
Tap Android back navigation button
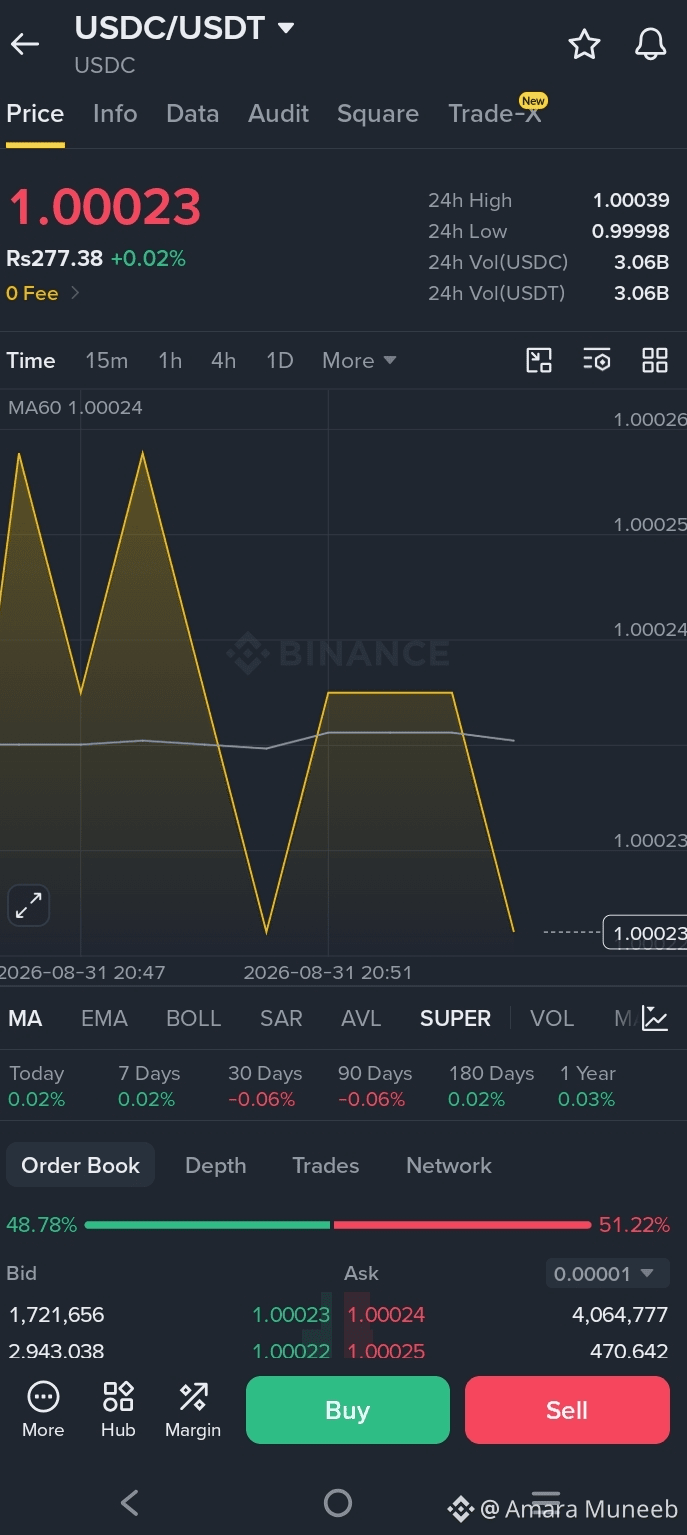click(x=129, y=1502)
